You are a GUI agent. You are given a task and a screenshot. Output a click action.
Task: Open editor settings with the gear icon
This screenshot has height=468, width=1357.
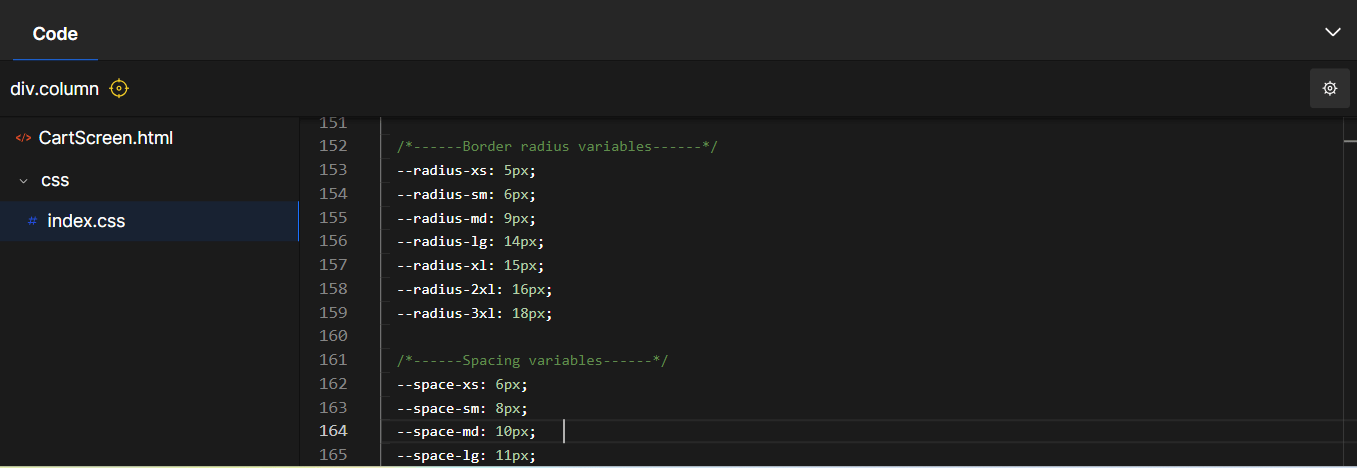click(1330, 88)
